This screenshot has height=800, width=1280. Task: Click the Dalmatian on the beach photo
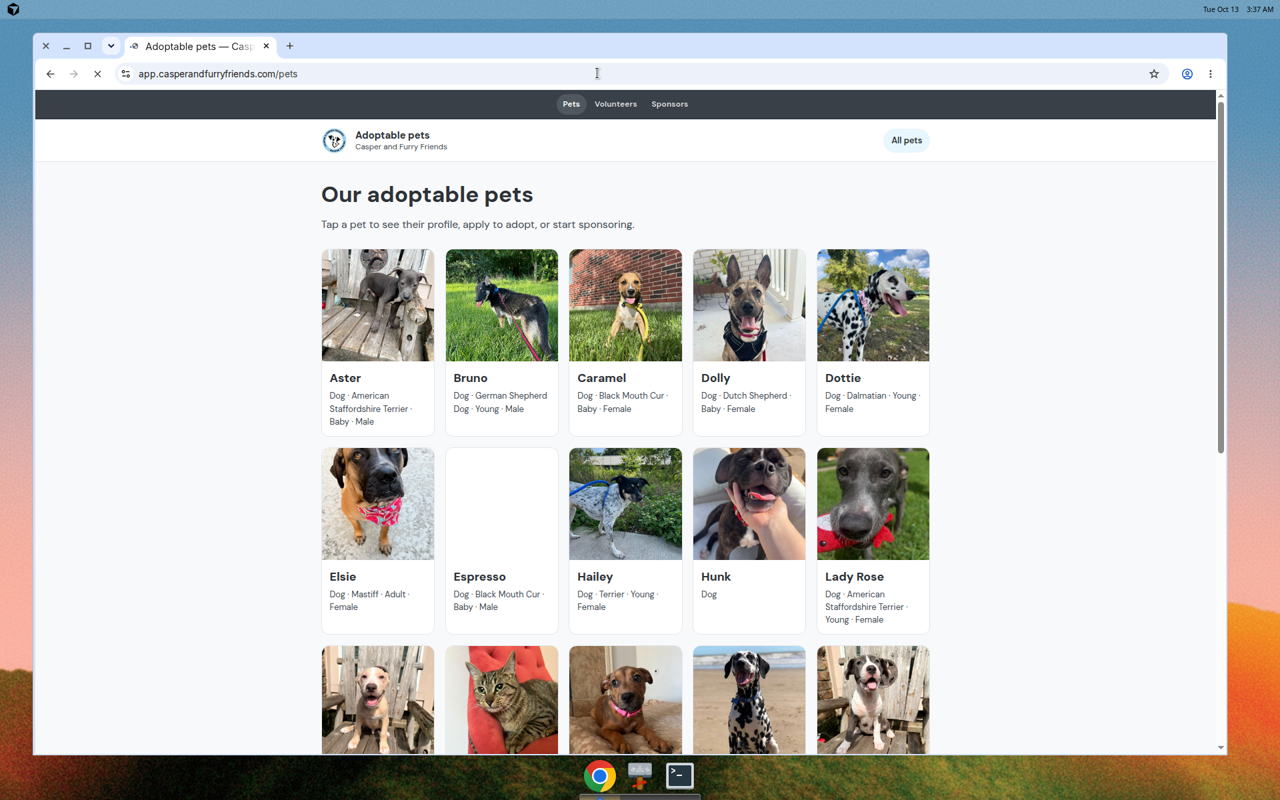pyautogui.click(x=749, y=700)
